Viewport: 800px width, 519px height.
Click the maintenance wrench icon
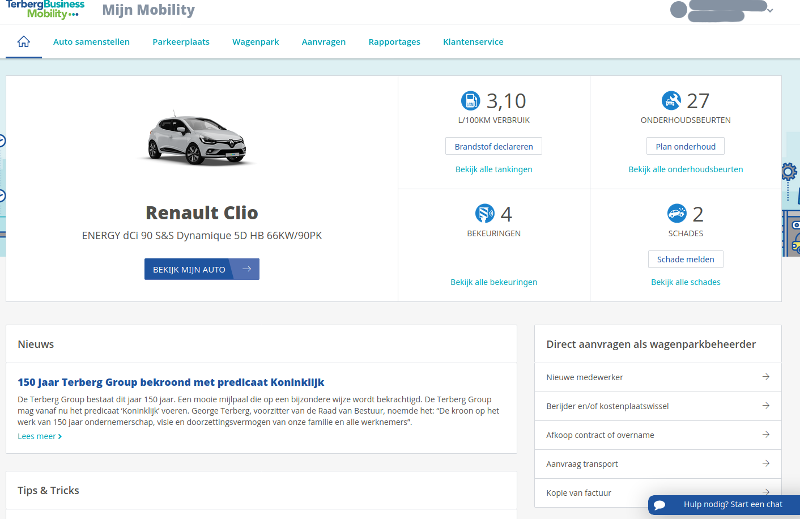click(671, 101)
